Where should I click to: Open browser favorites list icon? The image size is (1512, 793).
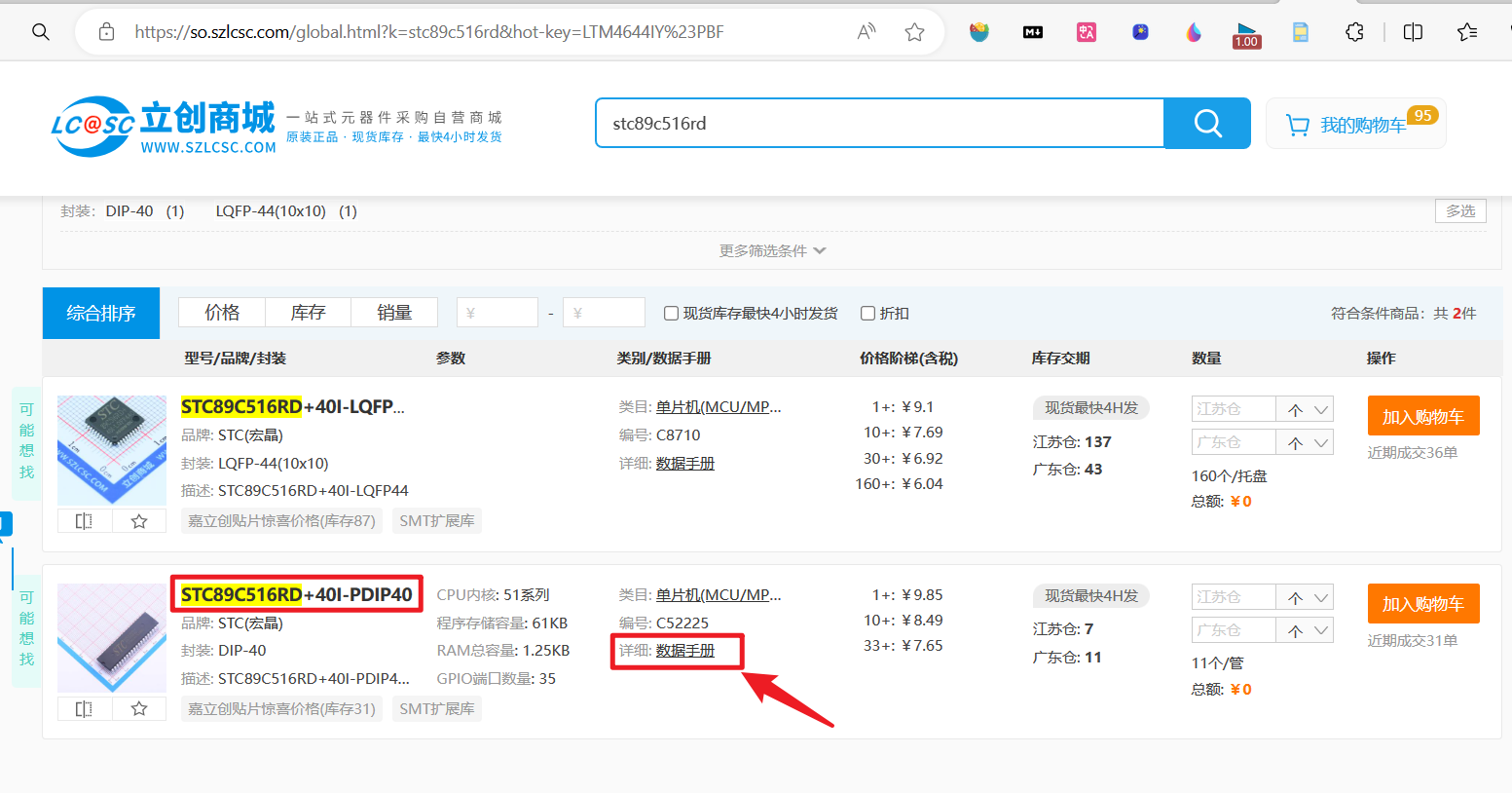pyautogui.click(x=1467, y=32)
